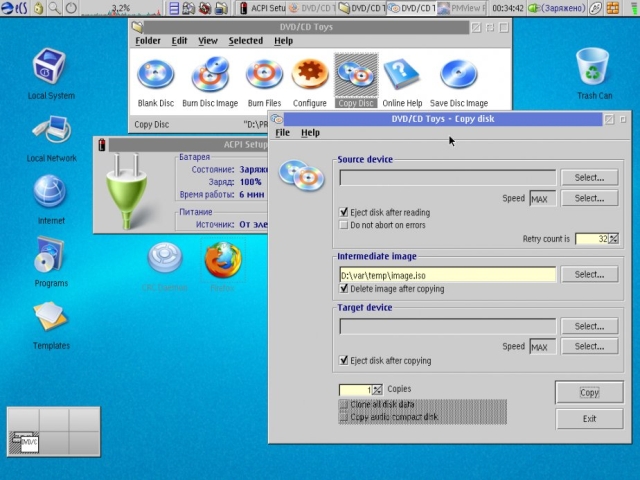Enable Do not abort on errors
This screenshot has height=480, width=640.
(x=345, y=225)
